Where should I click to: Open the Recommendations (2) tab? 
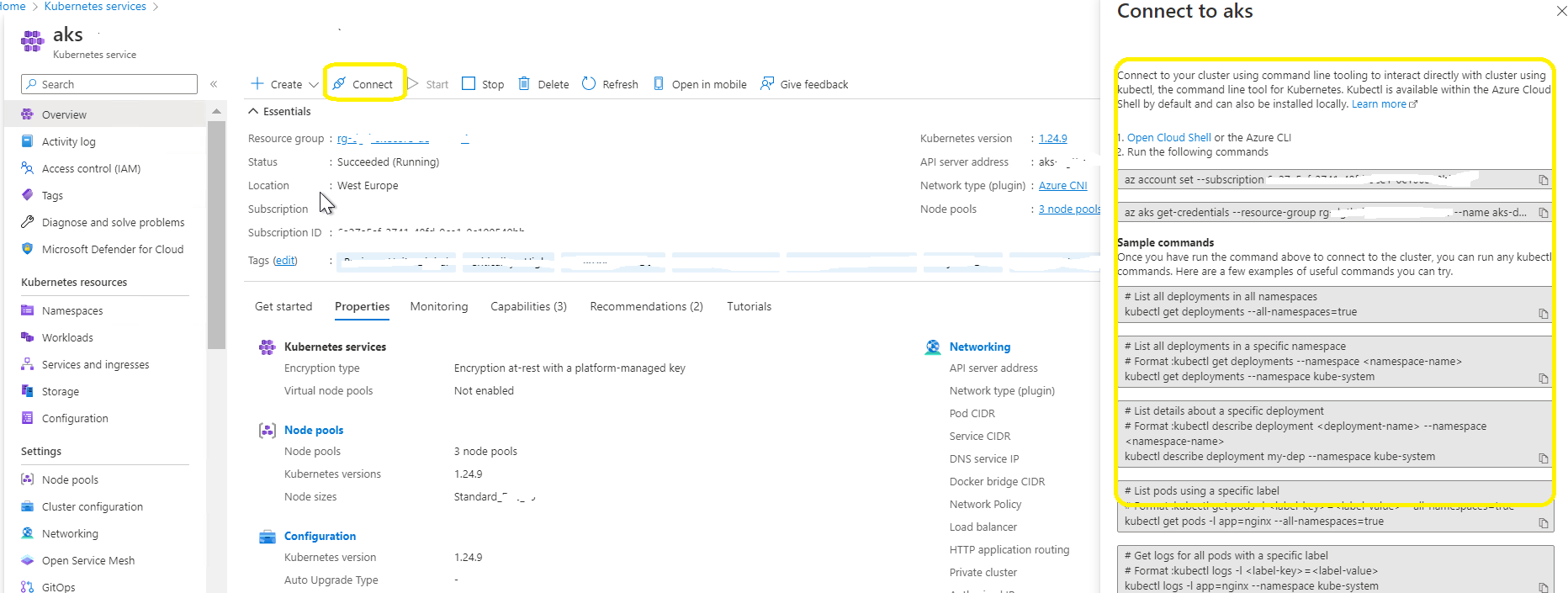click(646, 306)
